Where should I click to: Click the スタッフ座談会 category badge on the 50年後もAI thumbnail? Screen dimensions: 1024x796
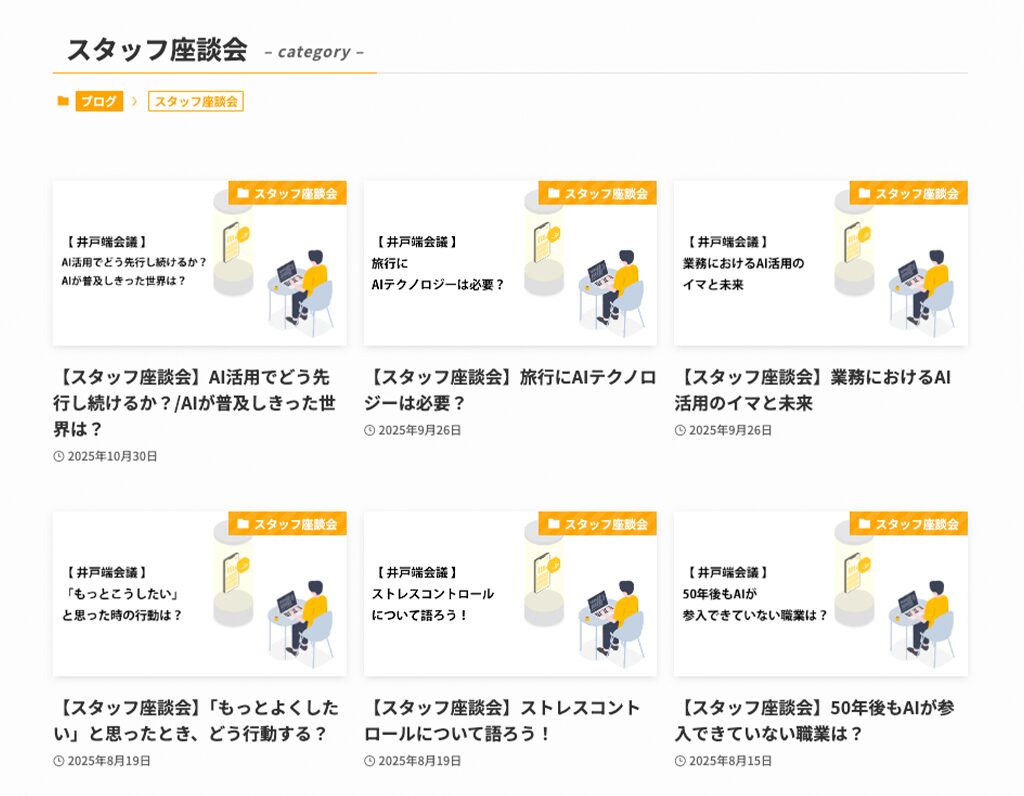[x=909, y=524]
